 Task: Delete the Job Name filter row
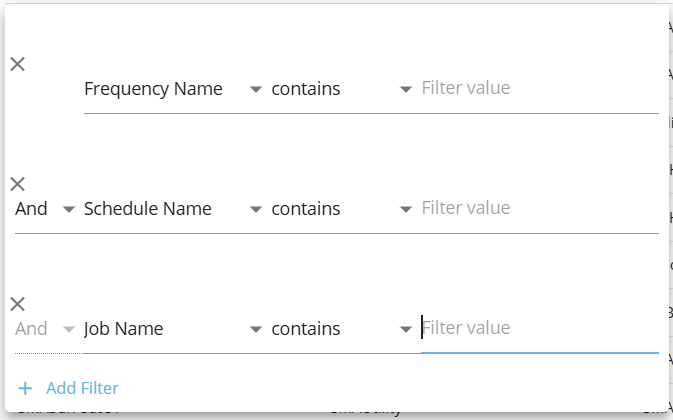(17, 304)
